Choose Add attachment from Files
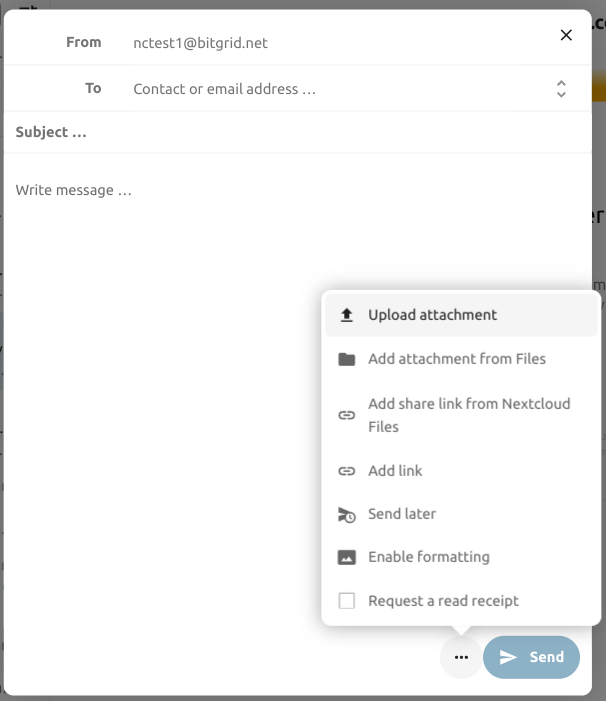 [x=456, y=359]
